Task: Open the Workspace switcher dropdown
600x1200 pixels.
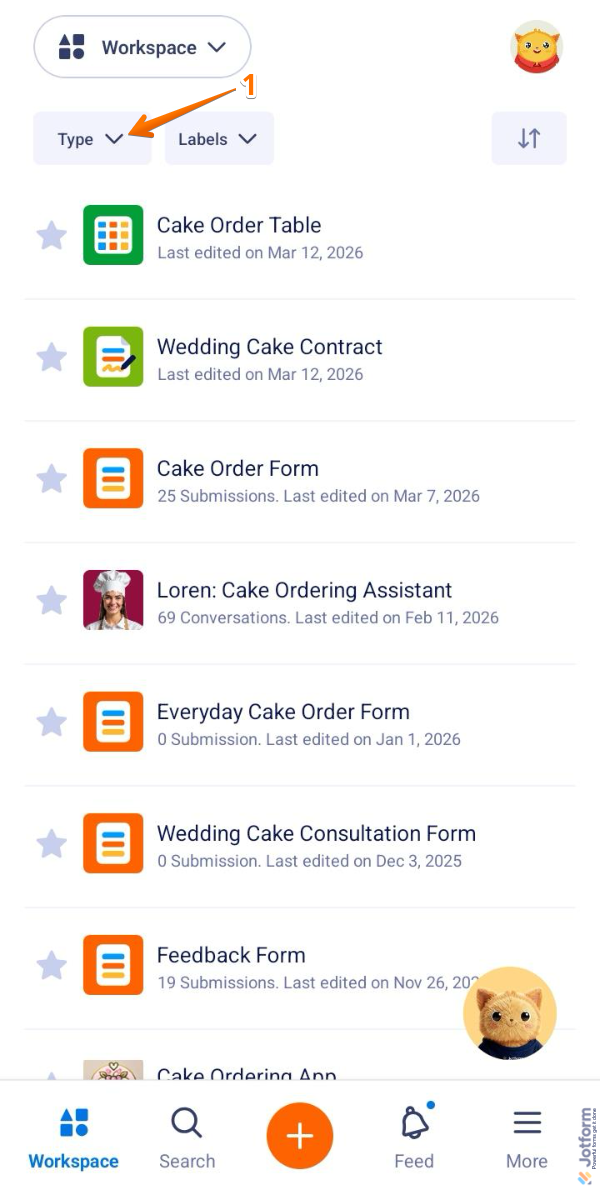Action: point(142,47)
